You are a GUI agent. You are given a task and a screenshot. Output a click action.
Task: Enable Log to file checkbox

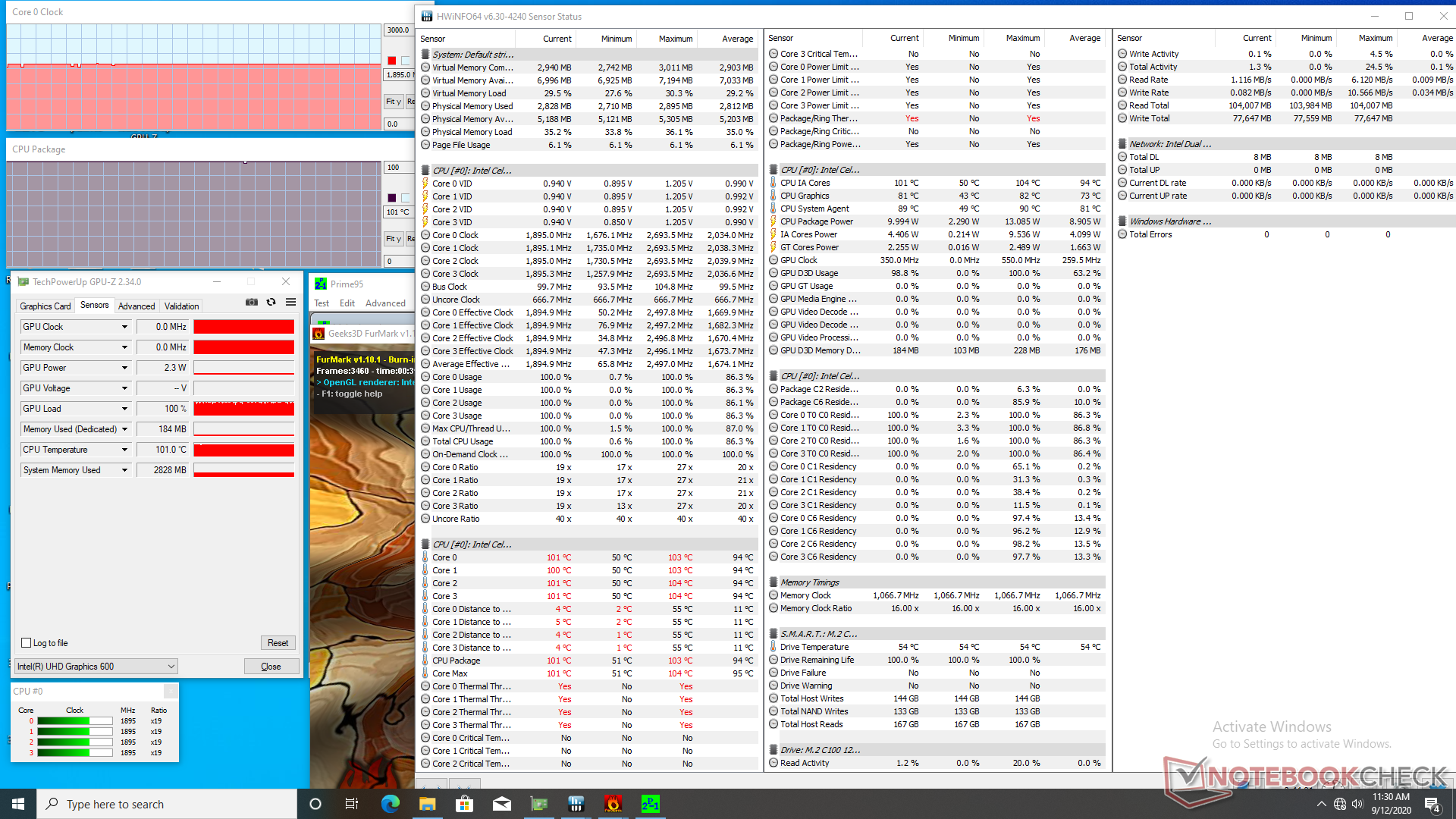(x=27, y=643)
